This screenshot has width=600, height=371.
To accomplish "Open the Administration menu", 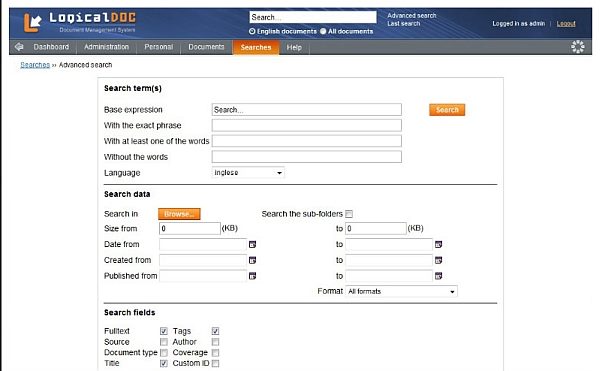I will tap(106, 47).
